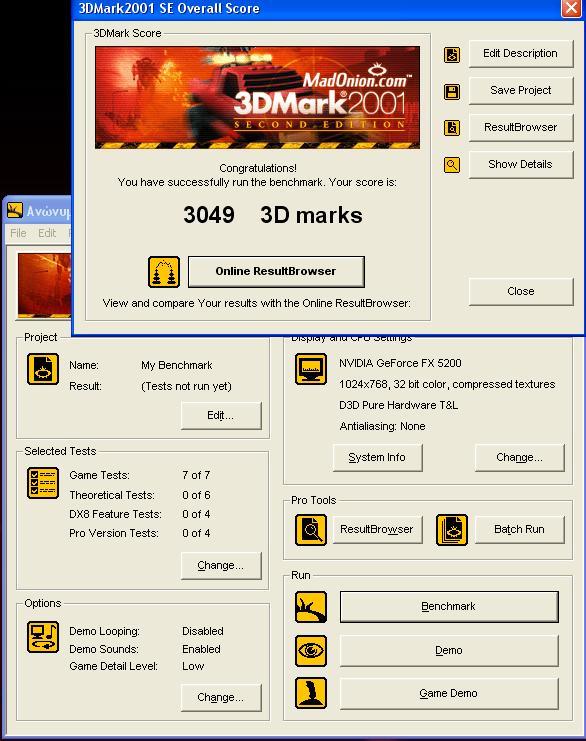The height and width of the screenshot is (741, 586).
Task: Open ResultBrowser from the score dialog
Action: click(x=521, y=127)
